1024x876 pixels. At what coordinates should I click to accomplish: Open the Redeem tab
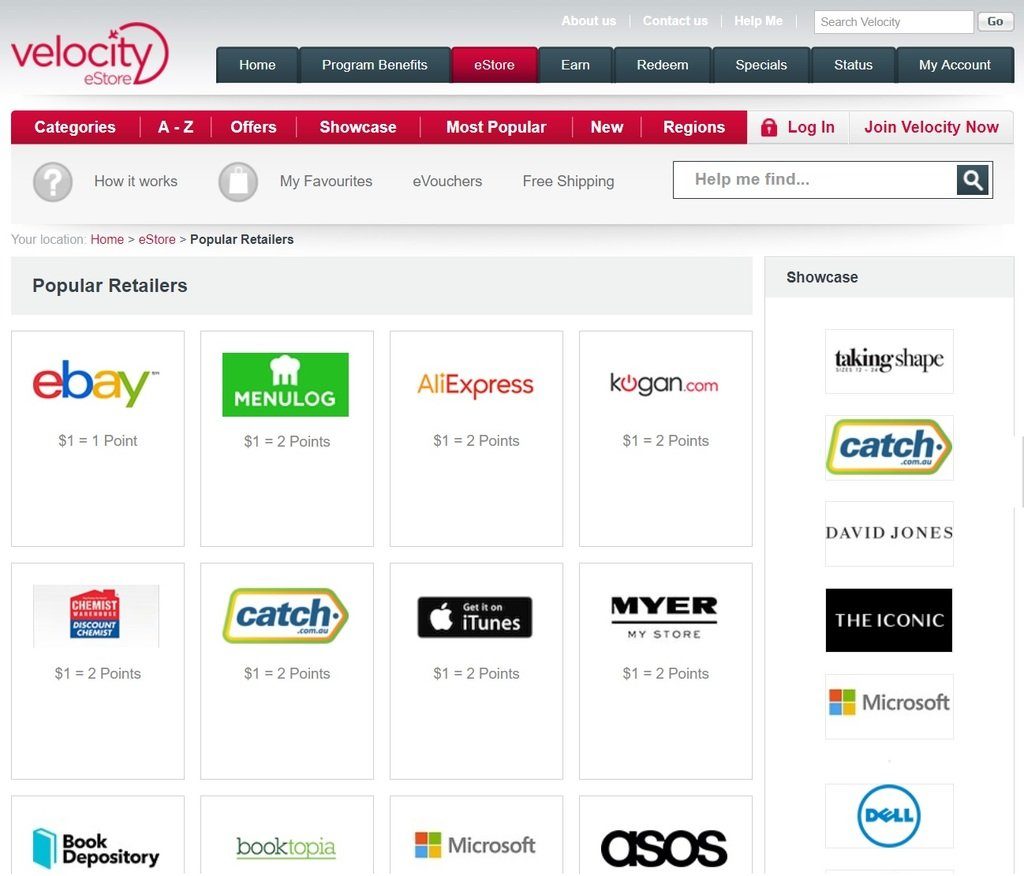(x=662, y=65)
